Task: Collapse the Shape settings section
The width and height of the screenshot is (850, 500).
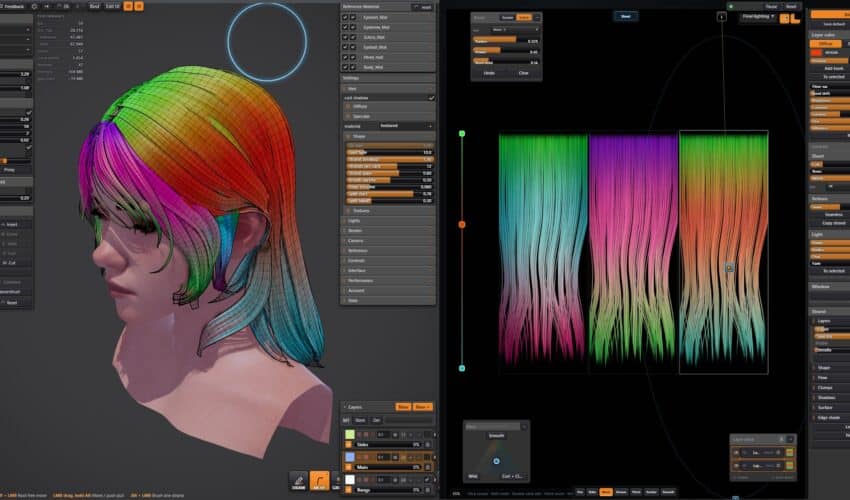Action: pyautogui.click(x=388, y=137)
